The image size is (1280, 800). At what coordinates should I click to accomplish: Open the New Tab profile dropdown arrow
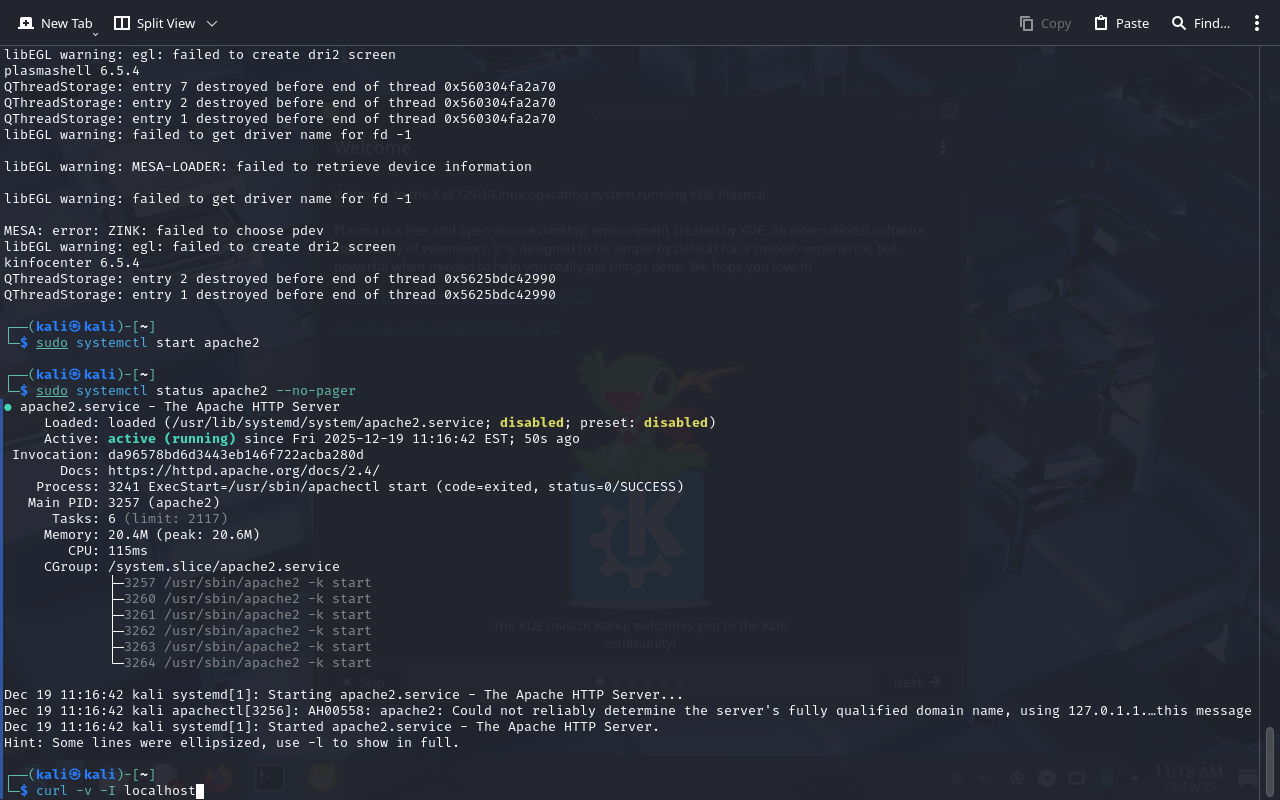pos(95,34)
